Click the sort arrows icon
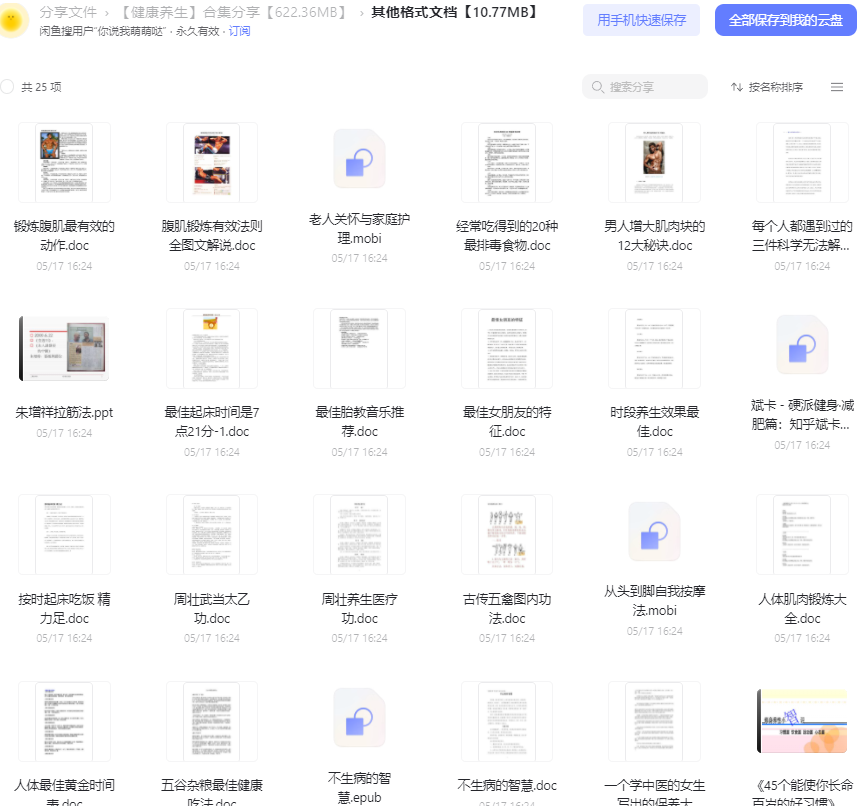This screenshot has width=867, height=806. coord(737,87)
